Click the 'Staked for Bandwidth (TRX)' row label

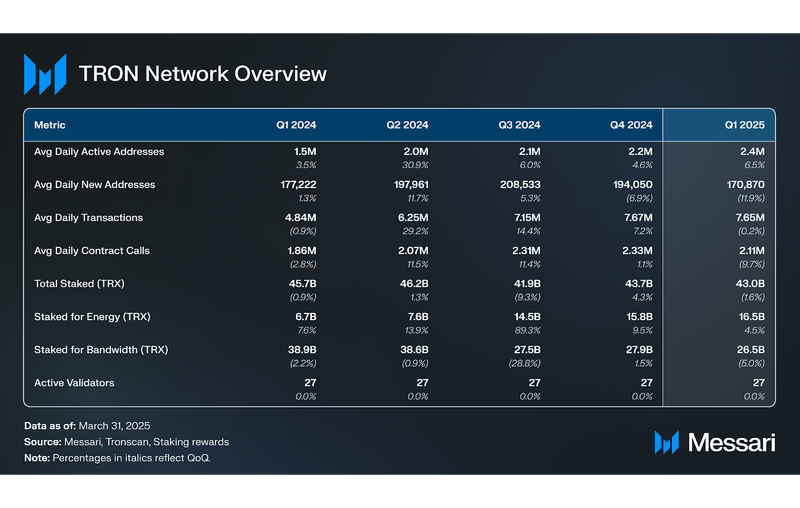pyautogui.click(x=101, y=350)
